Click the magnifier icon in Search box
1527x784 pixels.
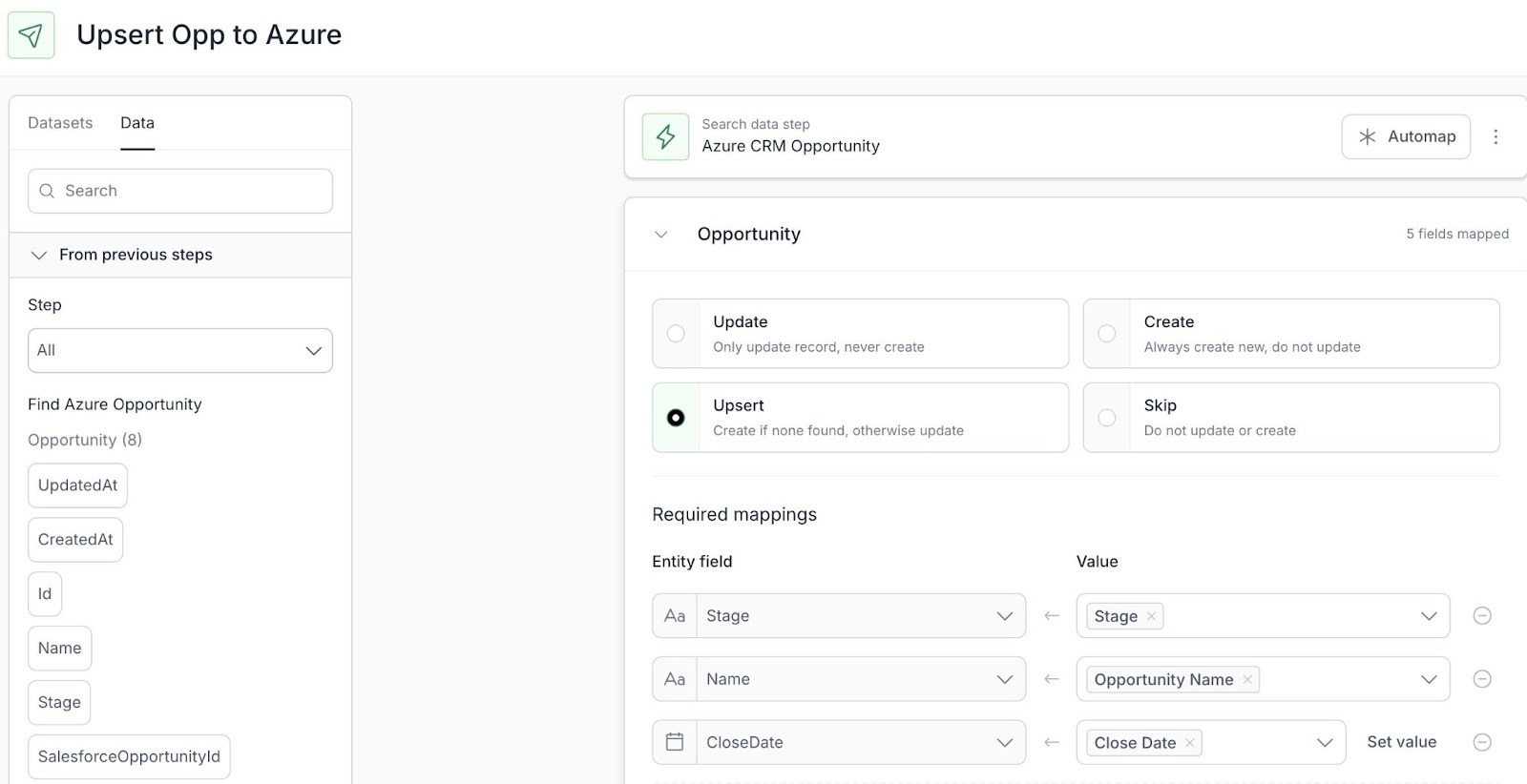tap(47, 191)
